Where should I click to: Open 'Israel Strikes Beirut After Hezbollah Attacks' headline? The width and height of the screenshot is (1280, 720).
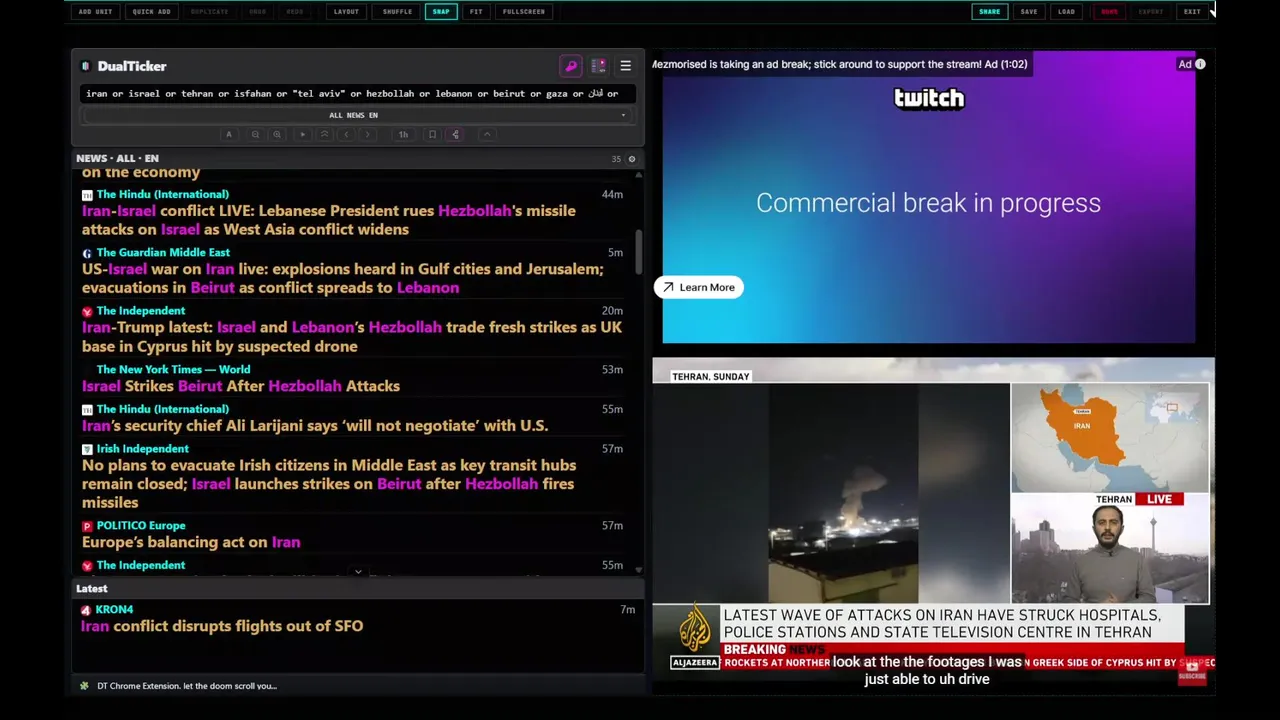coord(241,386)
